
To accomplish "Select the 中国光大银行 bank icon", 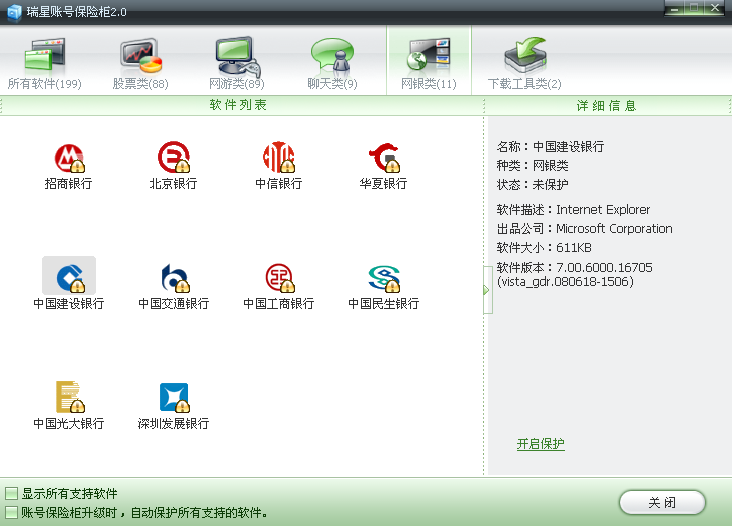I will [69, 397].
